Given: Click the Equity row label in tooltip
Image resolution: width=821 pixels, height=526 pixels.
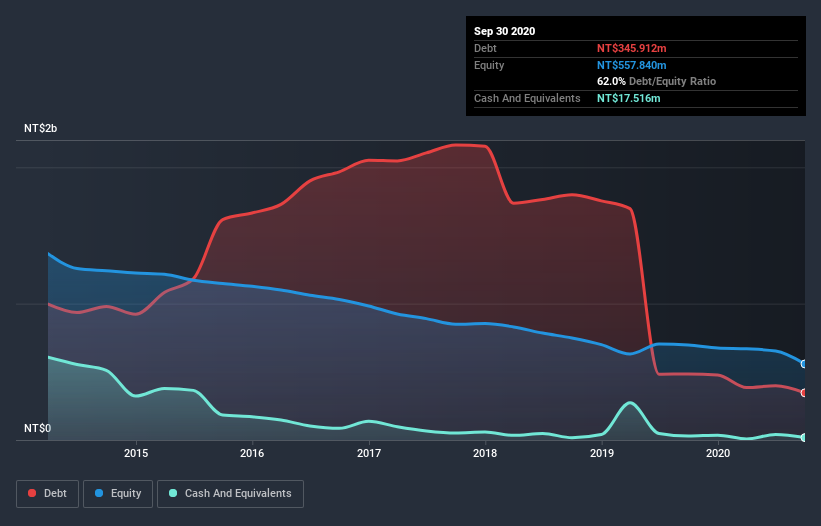Looking at the screenshot, I should (x=489, y=65).
